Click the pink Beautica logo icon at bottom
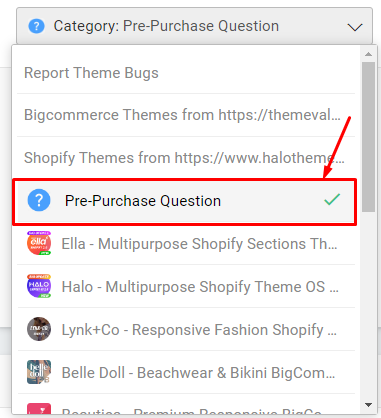Image resolution: width=381 pixels, height=418 pixels. (x=39, y=409)
